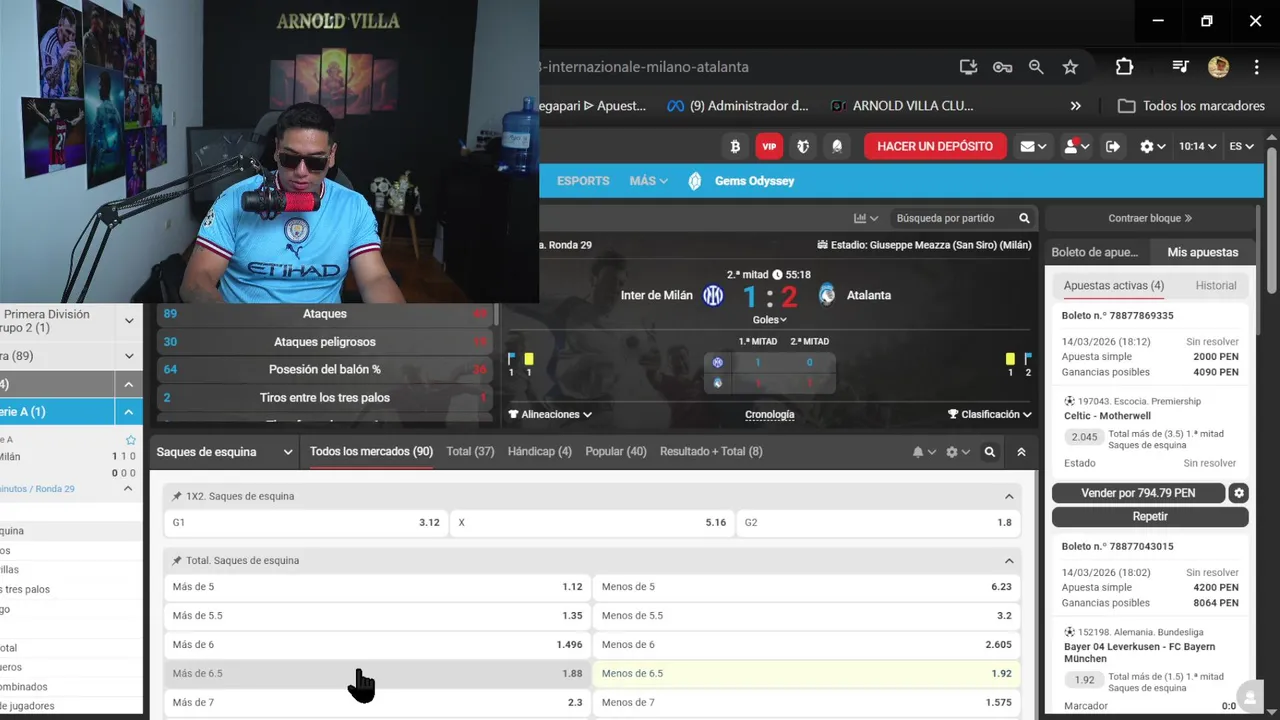This screenshot has width=1280, height=720.
Task: Show more bookmarks chevron
Action: [1076, 105]
